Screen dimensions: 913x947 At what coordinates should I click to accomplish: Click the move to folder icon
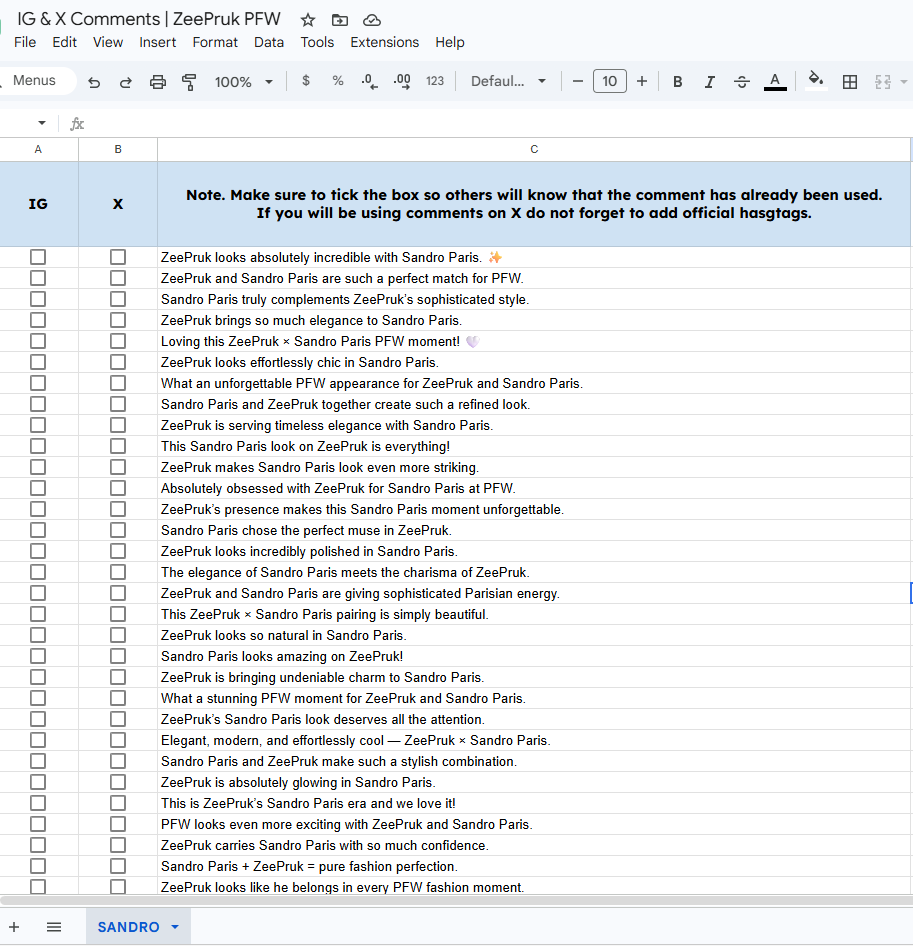click(x=340, y=20)
